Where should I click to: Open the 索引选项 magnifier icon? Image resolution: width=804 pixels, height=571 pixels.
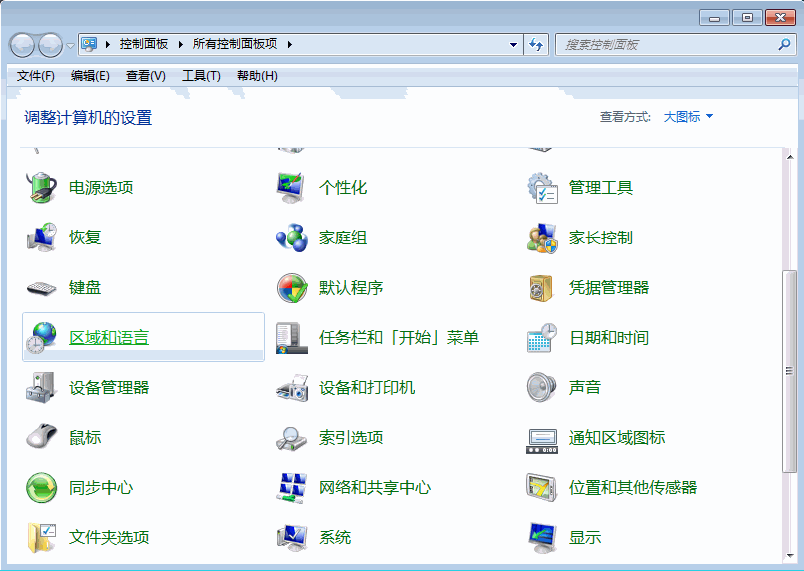[292, 437]
